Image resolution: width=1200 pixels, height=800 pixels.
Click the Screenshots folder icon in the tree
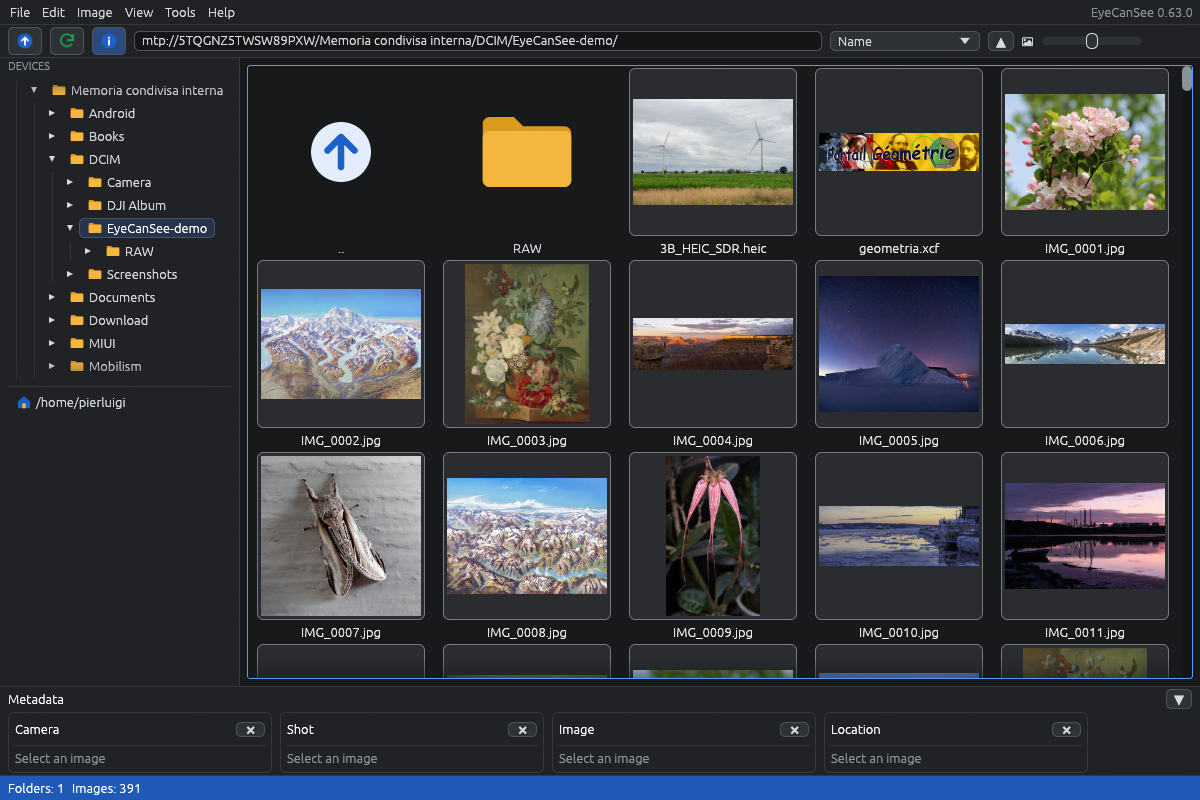pyautogui.click(x=95, y=274)
